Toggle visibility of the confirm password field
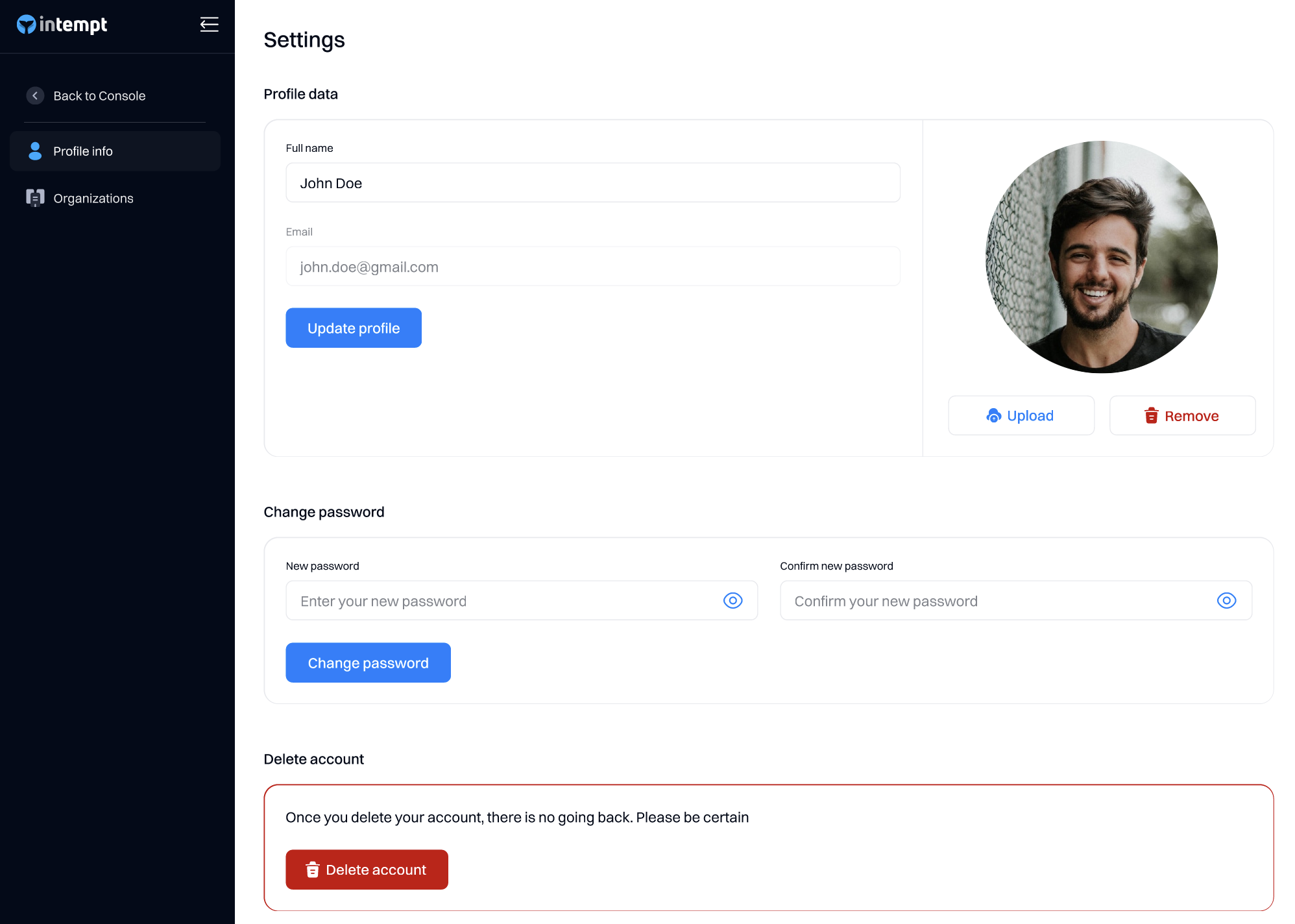 click(1226, 601)
